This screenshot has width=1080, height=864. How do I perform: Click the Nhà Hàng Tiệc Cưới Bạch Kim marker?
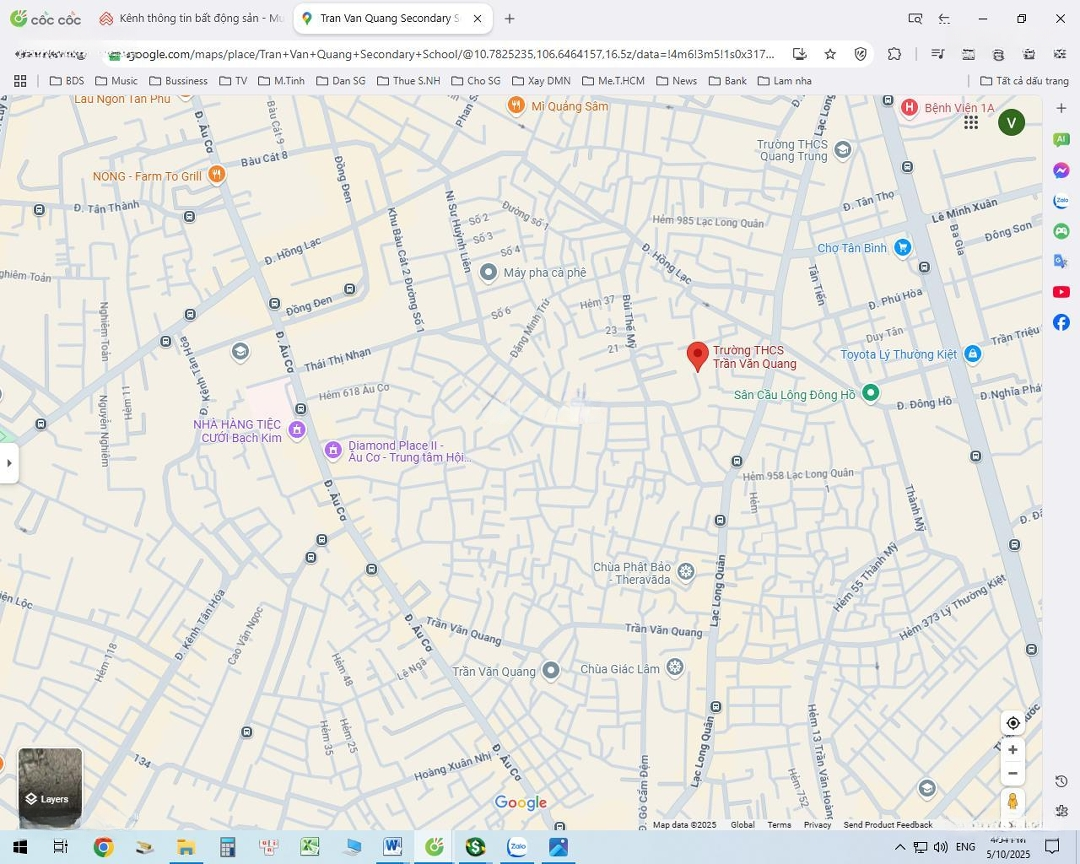point(297,430)
